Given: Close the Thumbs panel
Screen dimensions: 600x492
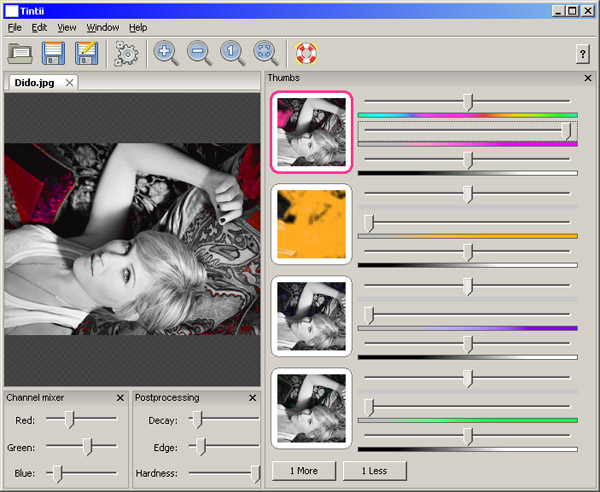Looking at the screenshot, I should click(x=588, y=78).
